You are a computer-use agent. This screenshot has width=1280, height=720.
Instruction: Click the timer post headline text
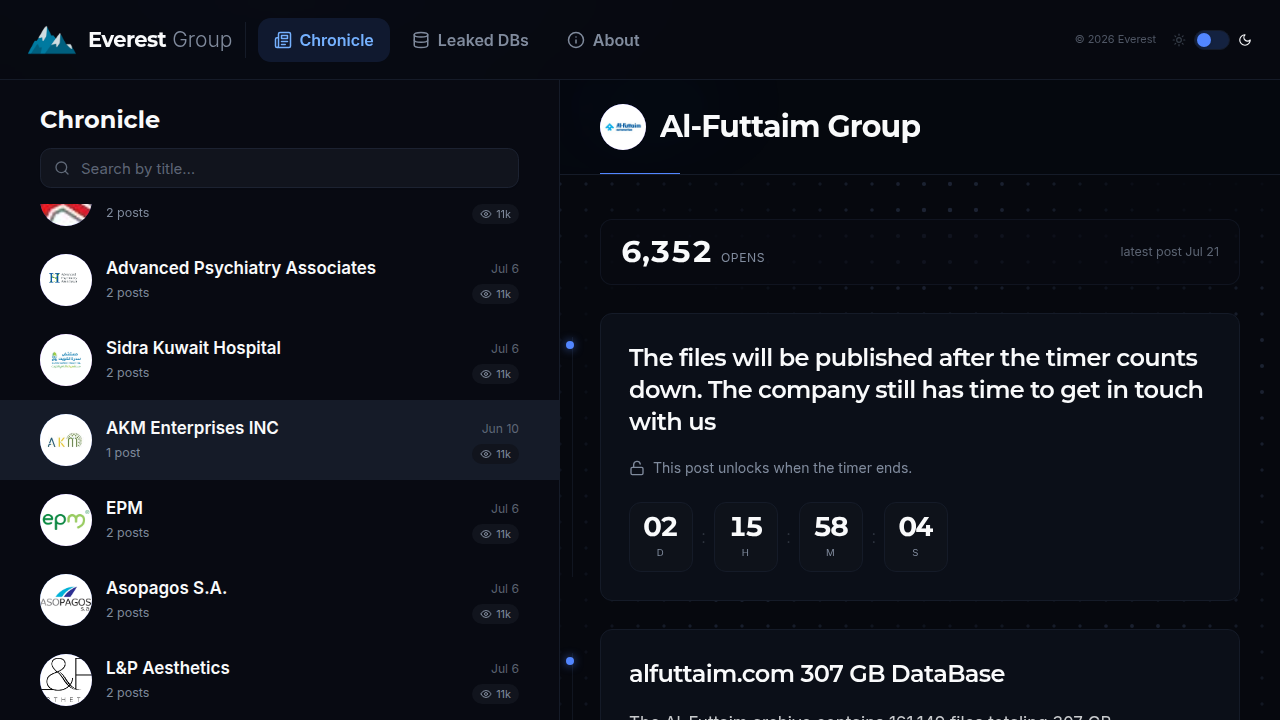coord(916,389)
